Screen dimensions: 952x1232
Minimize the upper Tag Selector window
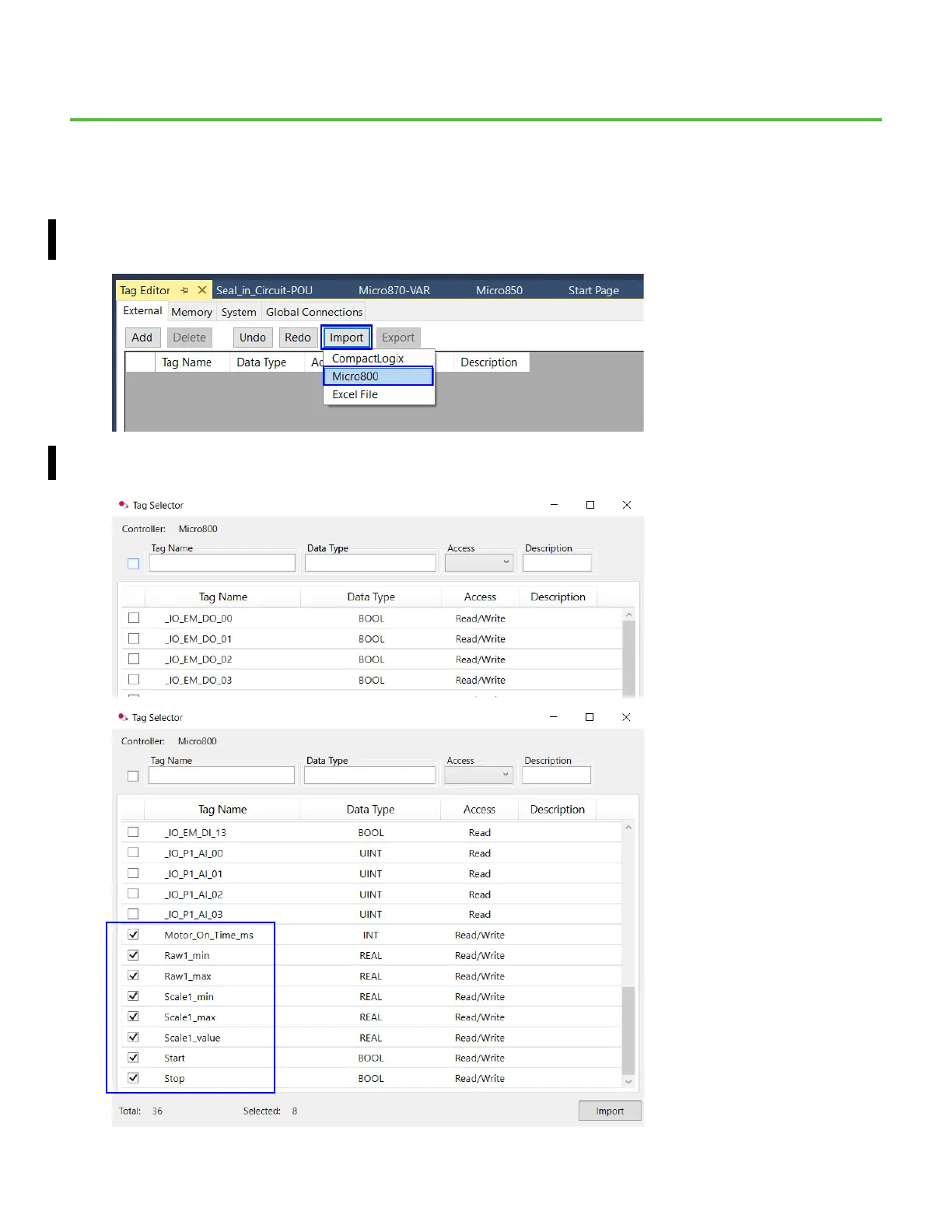click(x=554, y=505)
